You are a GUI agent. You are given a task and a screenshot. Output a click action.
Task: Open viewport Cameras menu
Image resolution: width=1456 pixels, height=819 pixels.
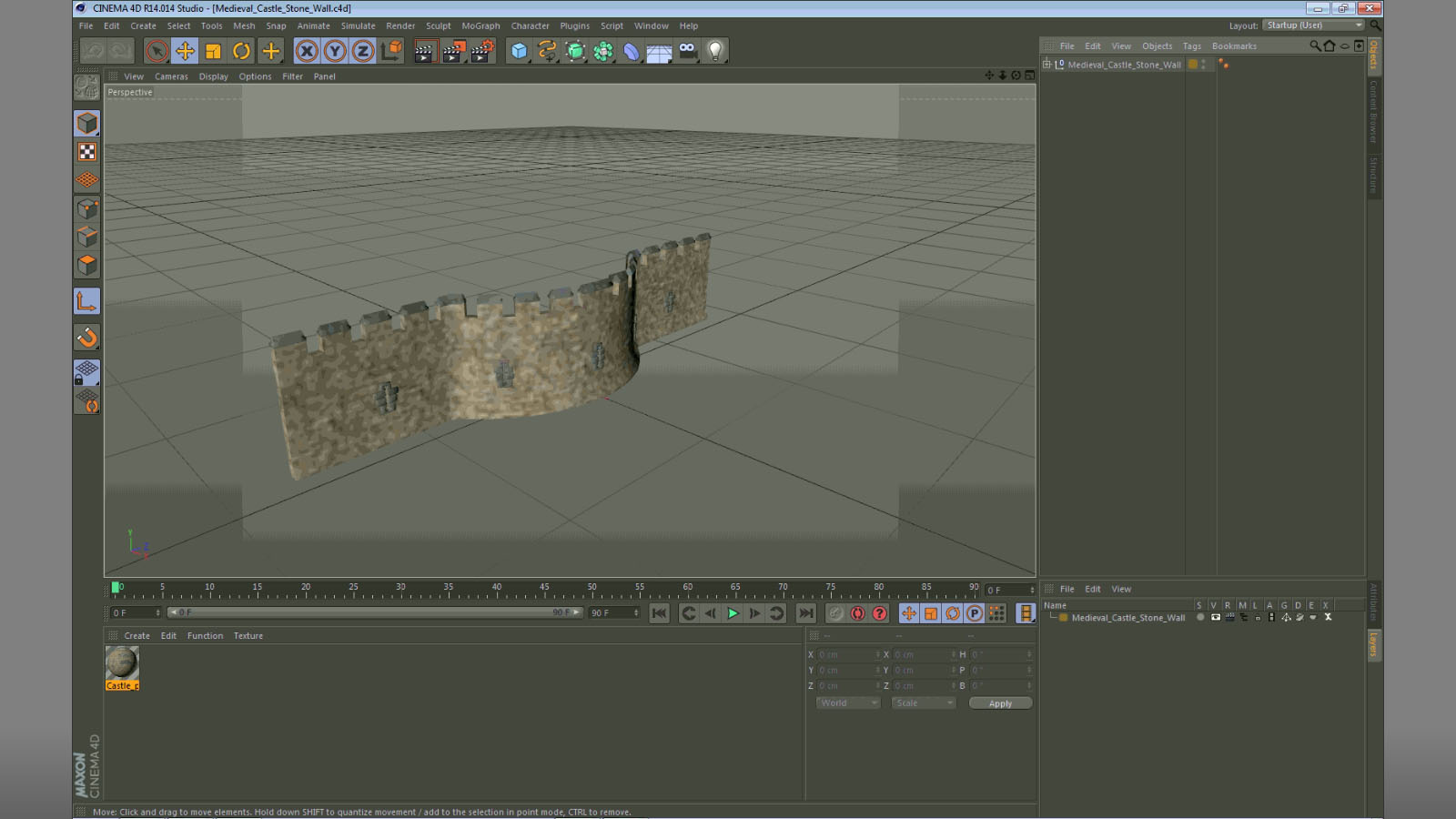tap(171, 76)
